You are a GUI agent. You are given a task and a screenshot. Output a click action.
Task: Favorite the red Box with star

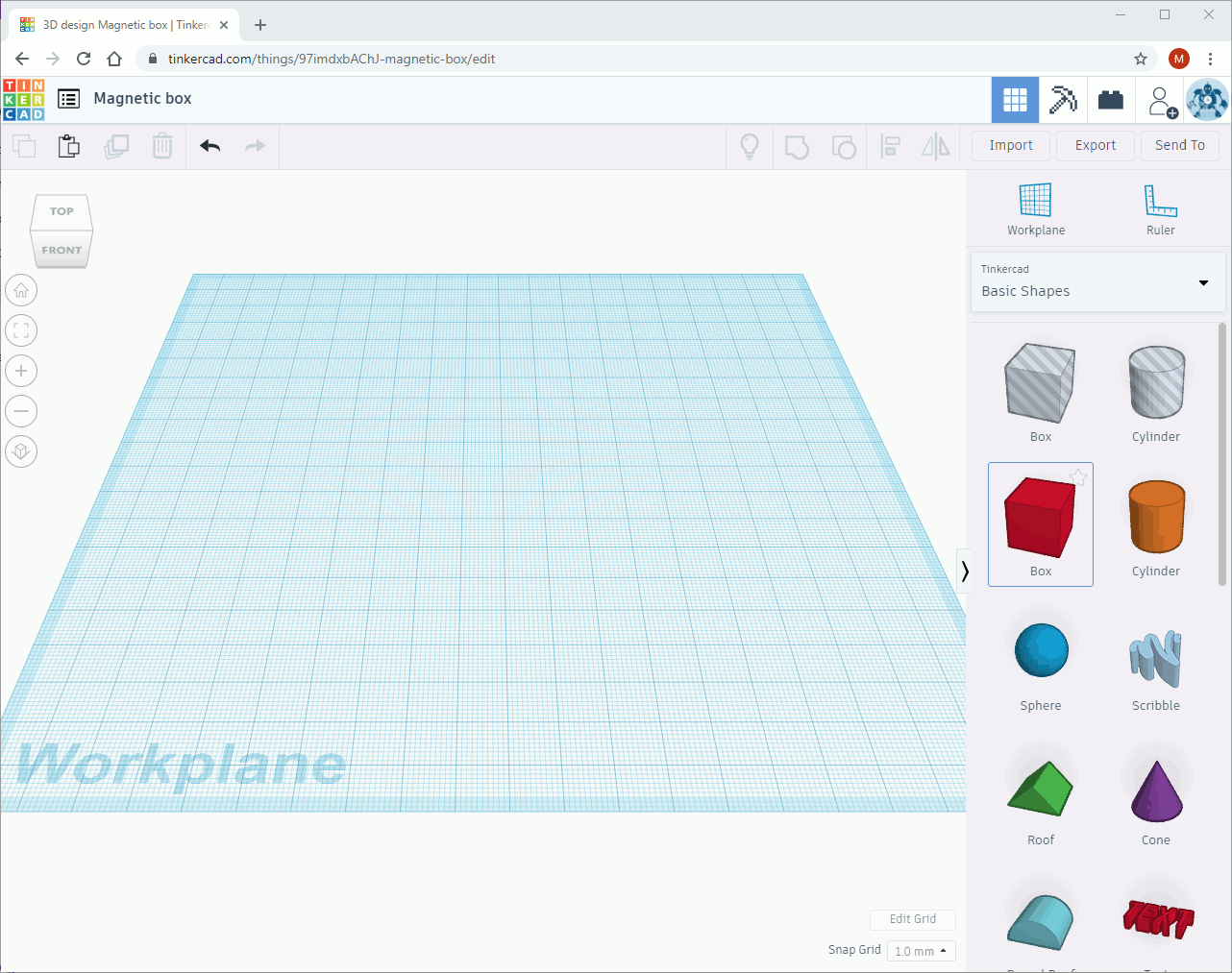1078,477
